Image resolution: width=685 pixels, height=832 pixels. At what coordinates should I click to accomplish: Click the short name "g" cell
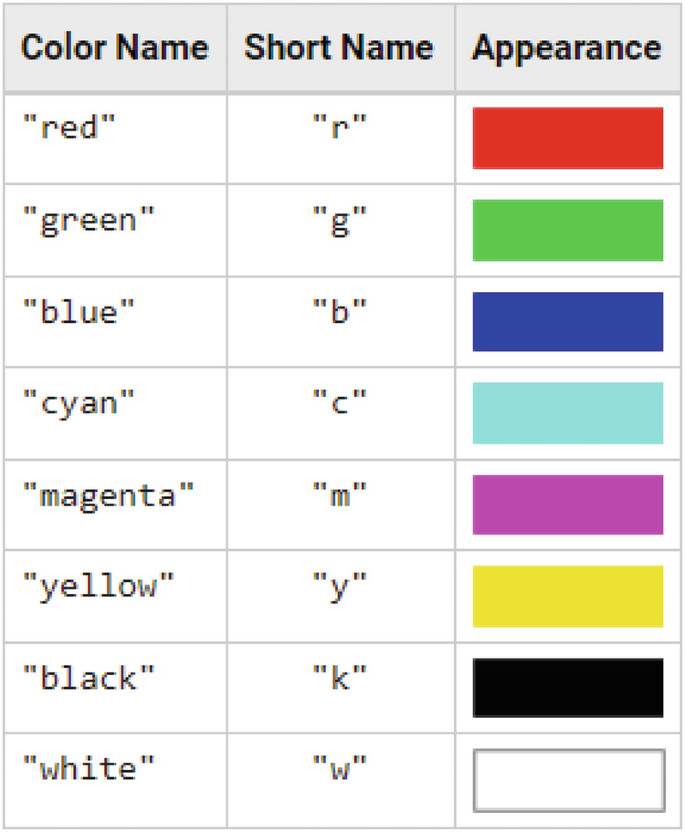point(340,219)
